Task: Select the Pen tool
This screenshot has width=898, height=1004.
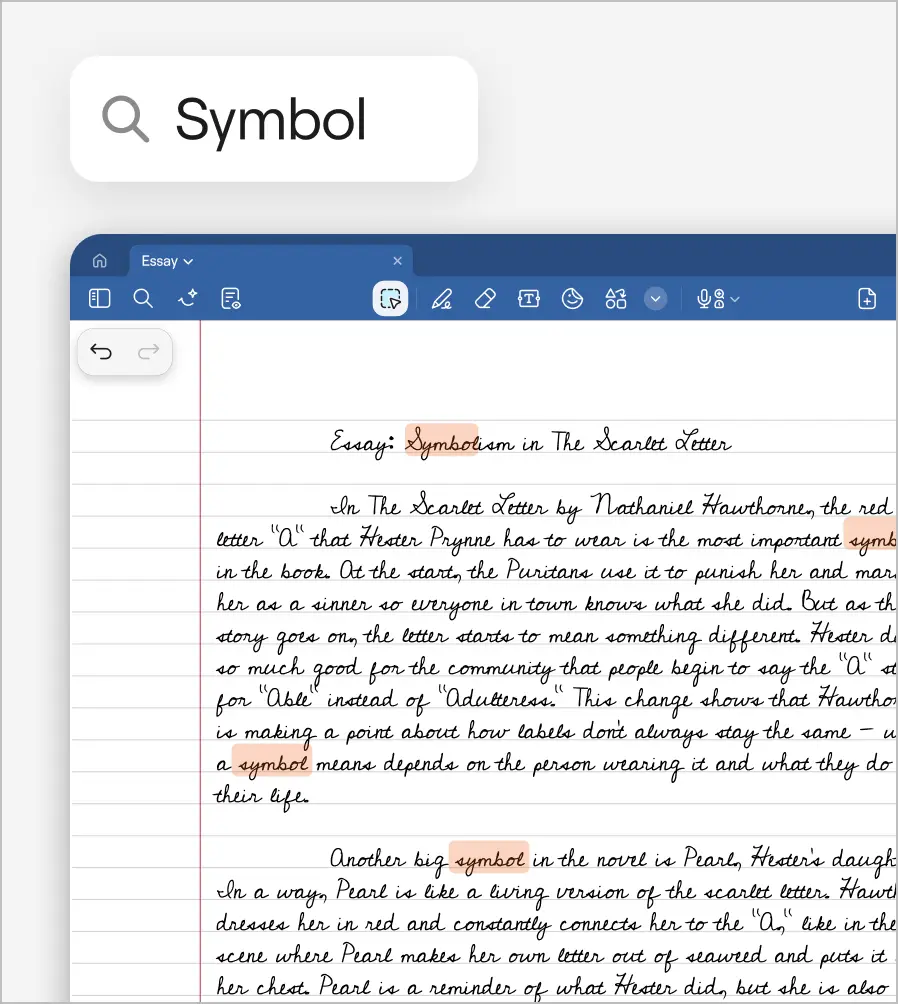Action: click(x=442, y=298)
